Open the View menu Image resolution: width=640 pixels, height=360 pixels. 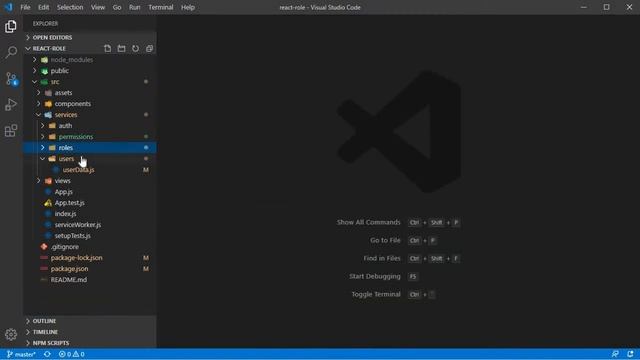(98, 7)
